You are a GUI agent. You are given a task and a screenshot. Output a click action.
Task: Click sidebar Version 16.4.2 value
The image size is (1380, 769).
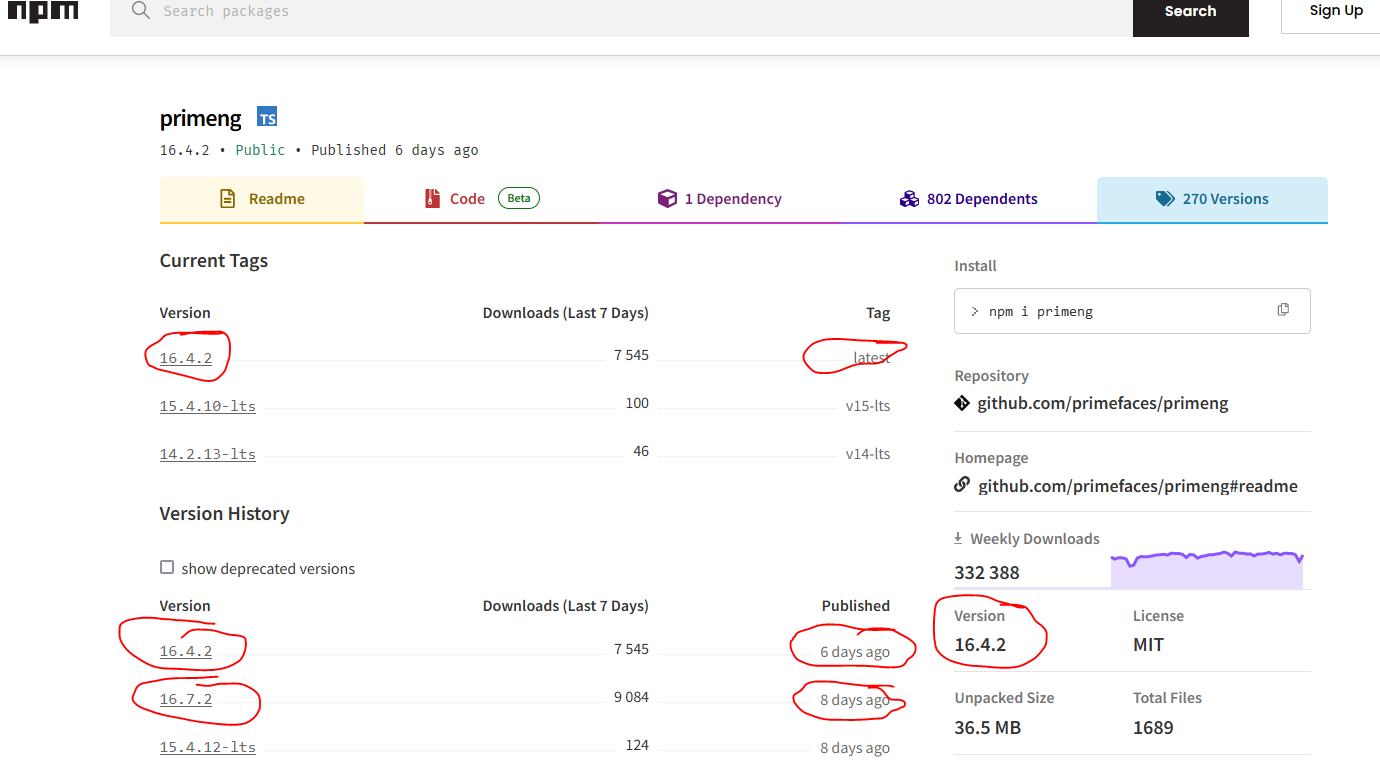pyautogui.click(x=980, y=645)
